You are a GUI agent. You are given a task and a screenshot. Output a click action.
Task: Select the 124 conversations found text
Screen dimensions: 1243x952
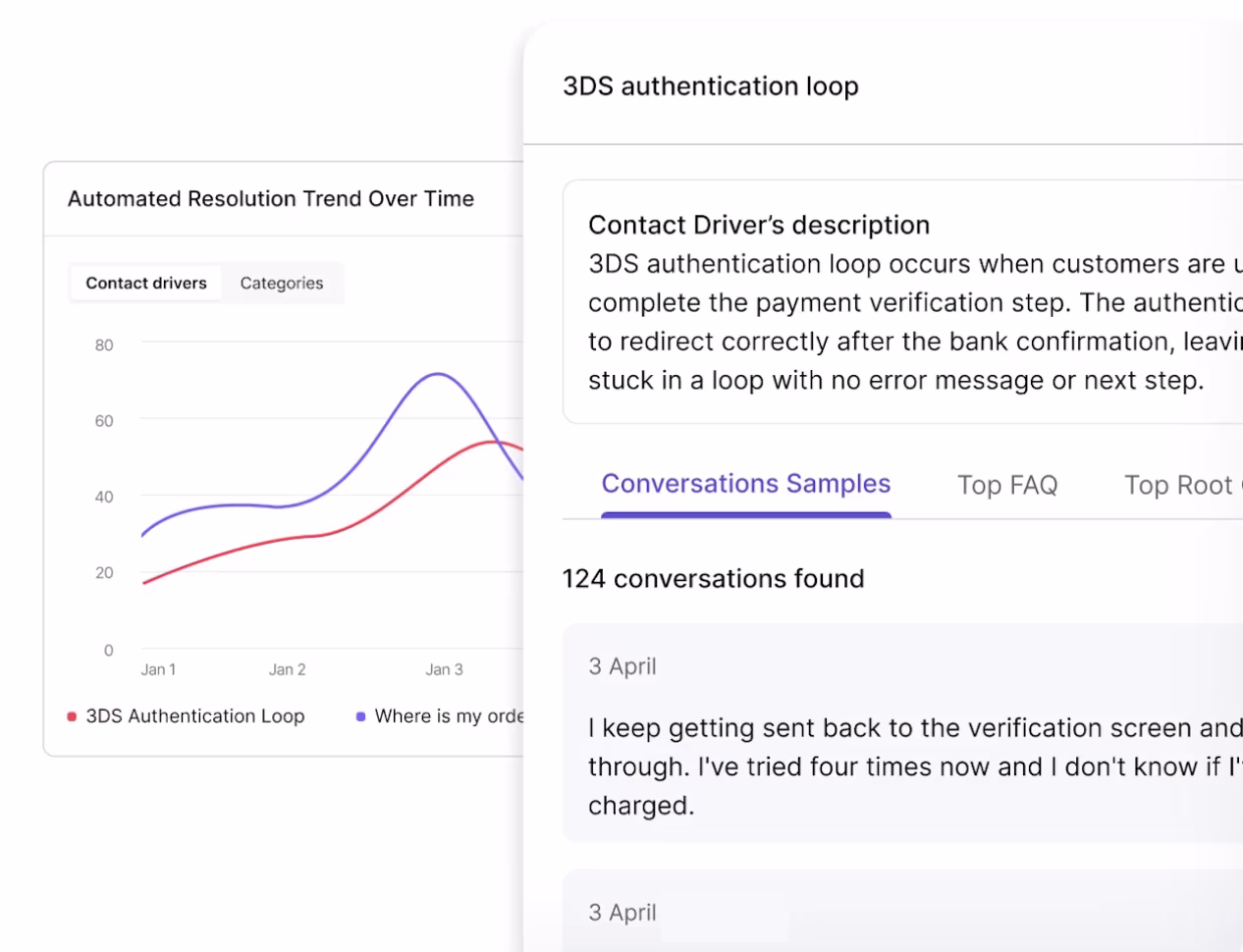tap(713, 578)
